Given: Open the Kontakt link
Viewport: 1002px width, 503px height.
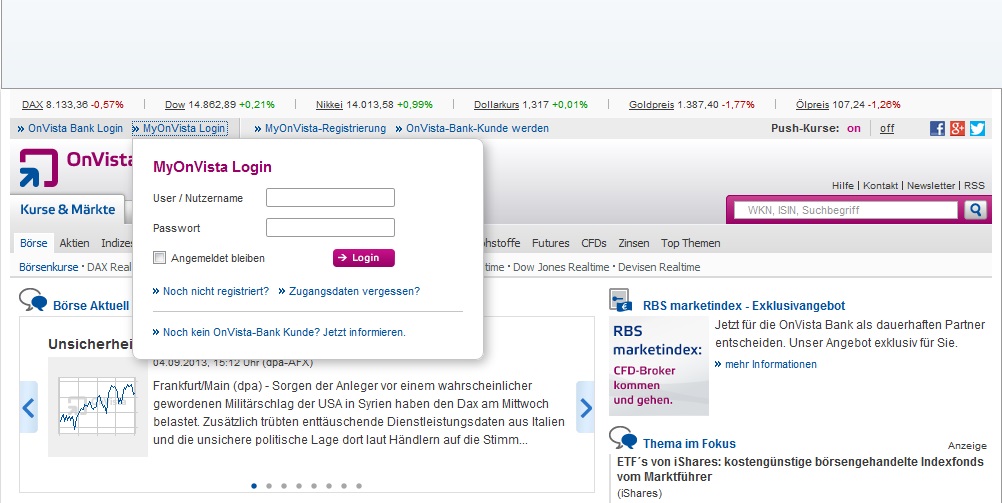Looking at the screenshot, I should [x=880, y=185].
